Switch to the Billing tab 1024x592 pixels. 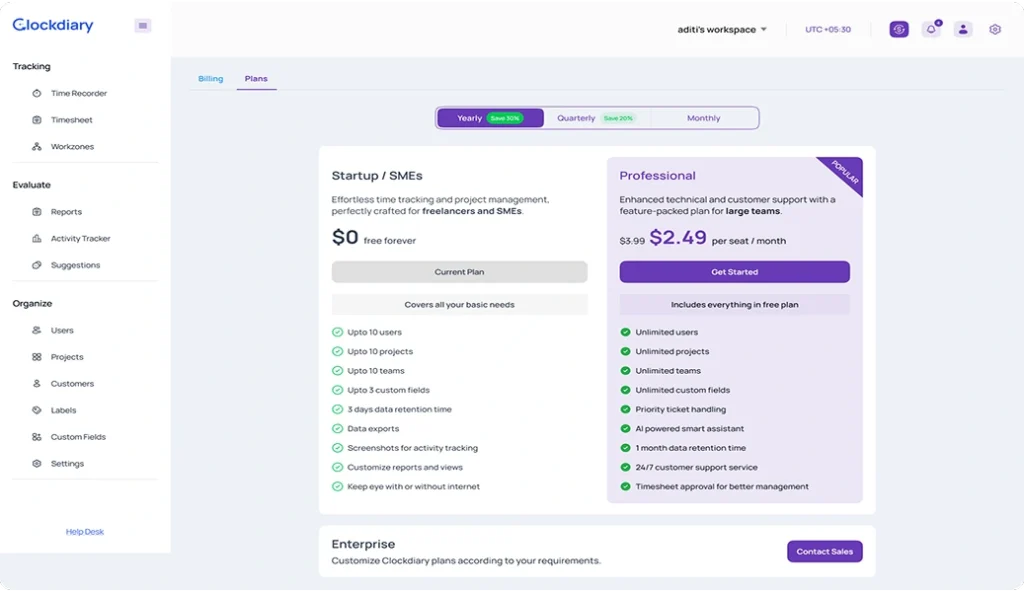210,79
